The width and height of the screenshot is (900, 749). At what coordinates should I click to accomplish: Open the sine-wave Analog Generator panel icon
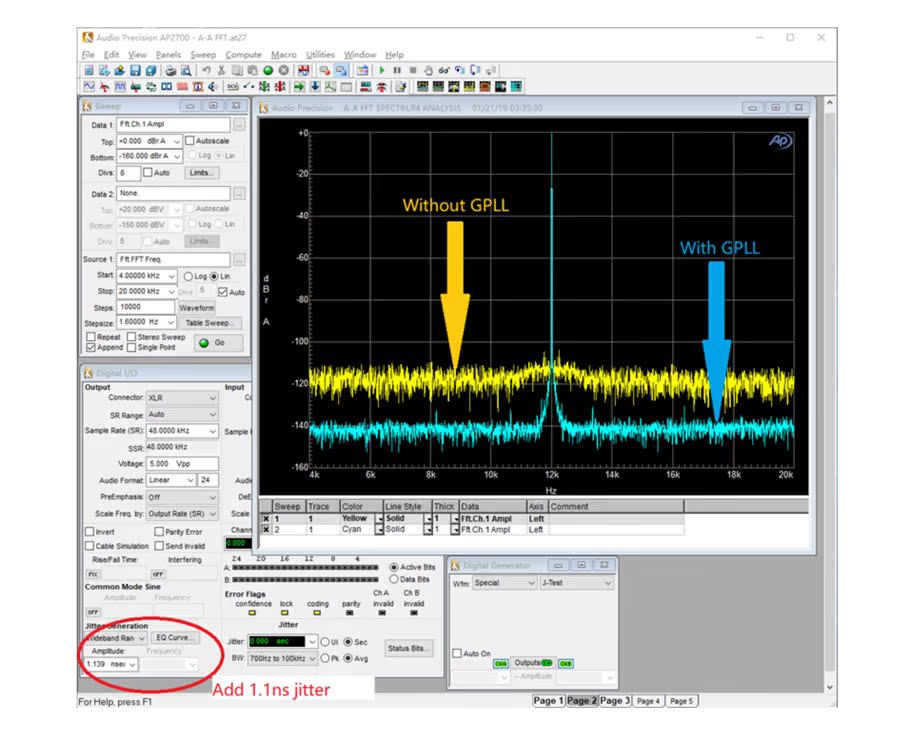coord(89,87)
